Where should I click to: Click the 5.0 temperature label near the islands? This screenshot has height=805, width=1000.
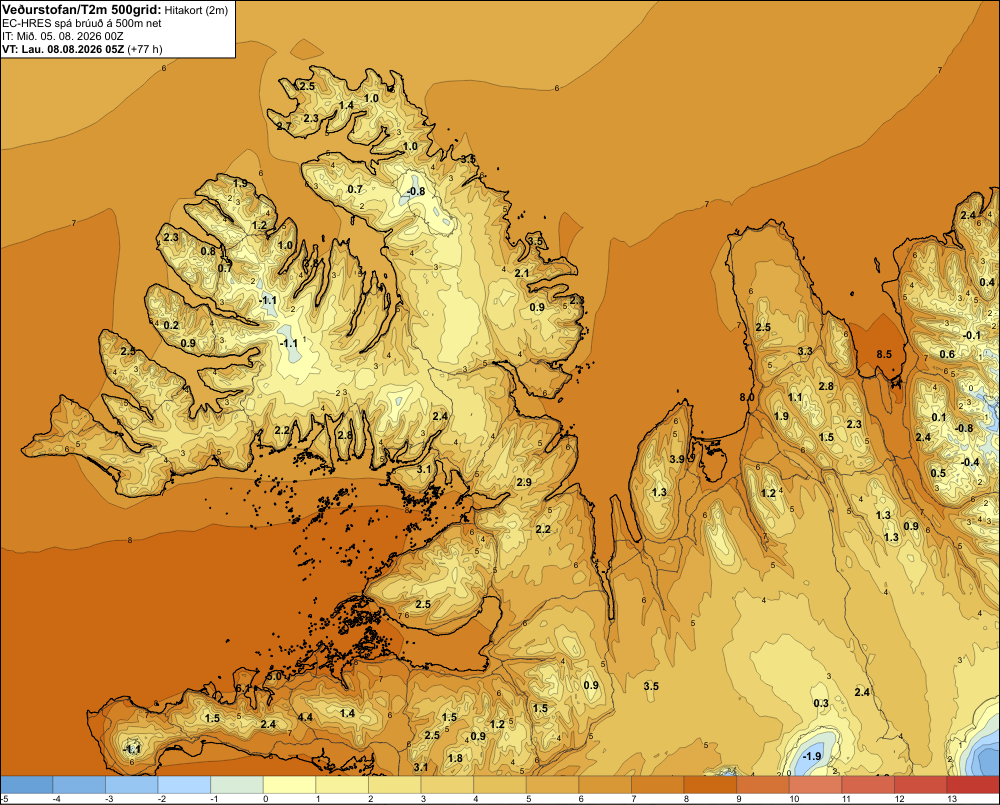point(274,676)
